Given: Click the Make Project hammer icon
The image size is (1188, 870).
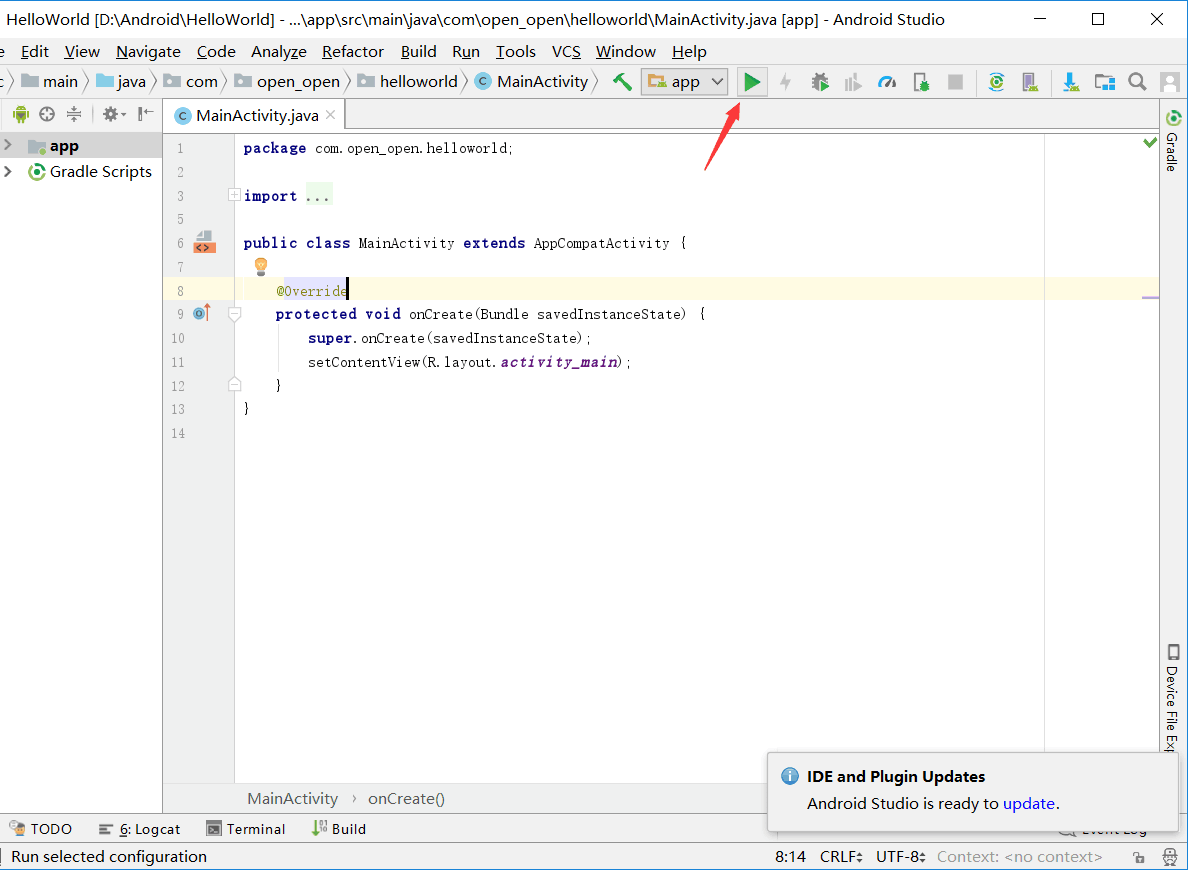Looking at the screenshot, I should [x=622, y=82].
